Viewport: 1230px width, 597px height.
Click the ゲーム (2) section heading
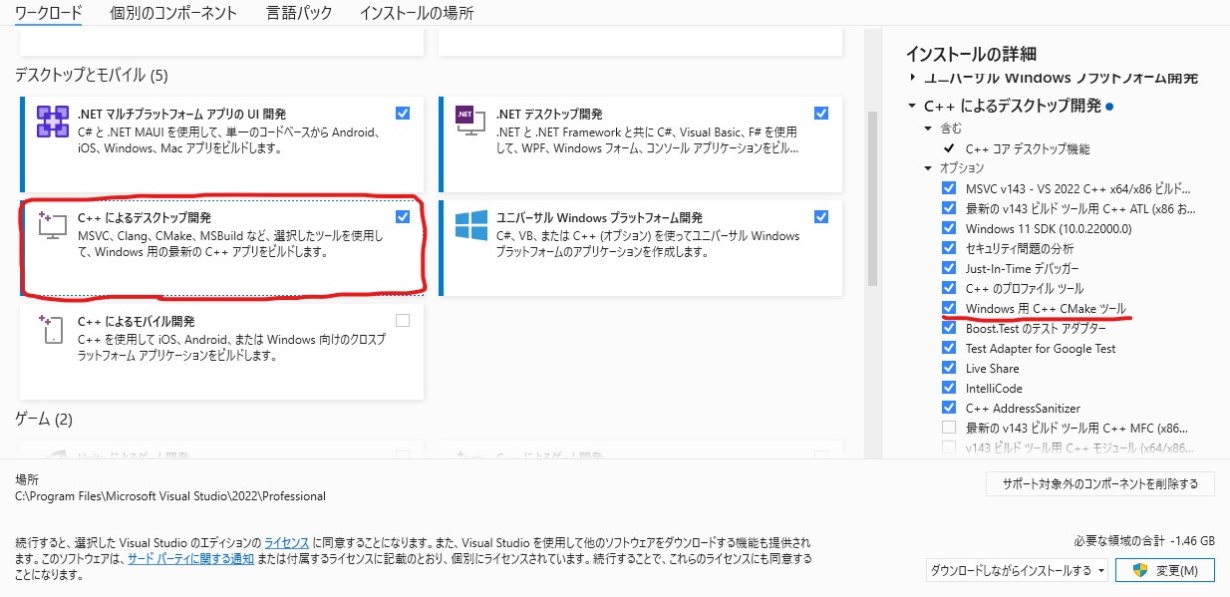tap(43, 418)
